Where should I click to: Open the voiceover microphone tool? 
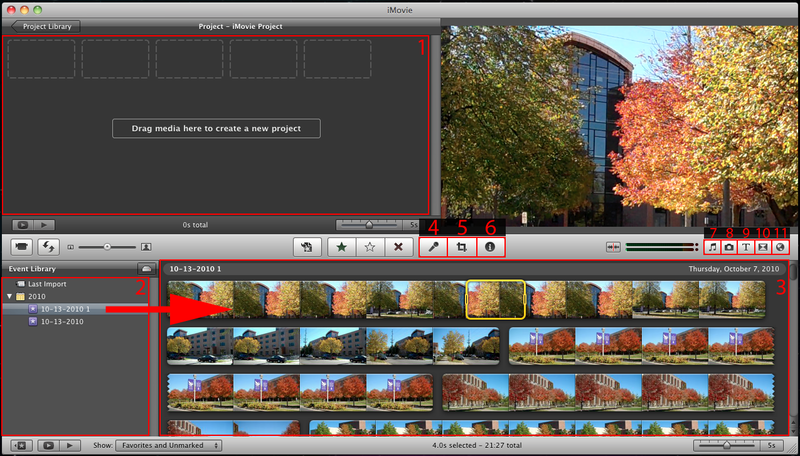click(x=434, y=246)
